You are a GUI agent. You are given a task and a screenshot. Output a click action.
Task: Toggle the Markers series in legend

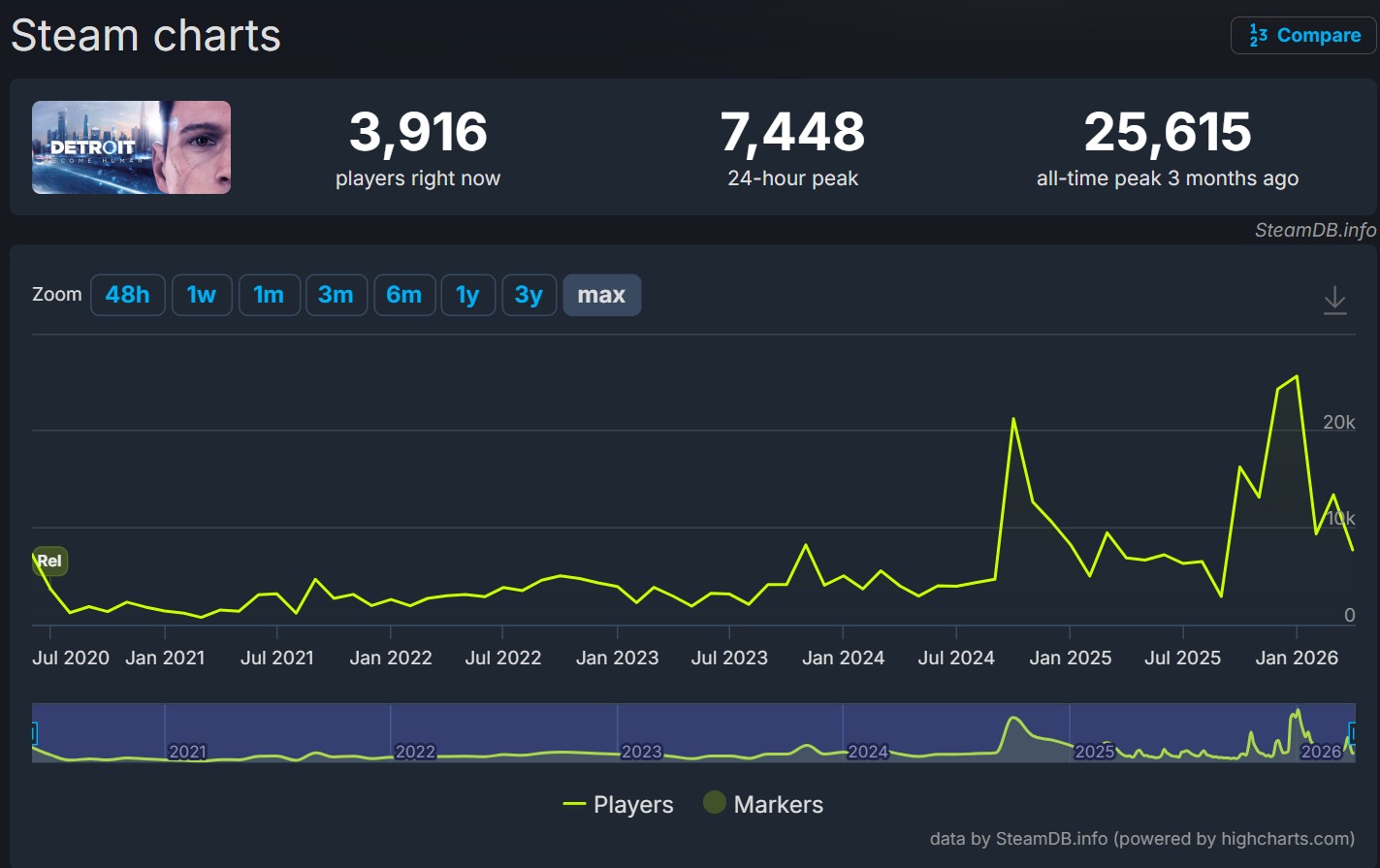pyautogui.click(x=763, y=804)
